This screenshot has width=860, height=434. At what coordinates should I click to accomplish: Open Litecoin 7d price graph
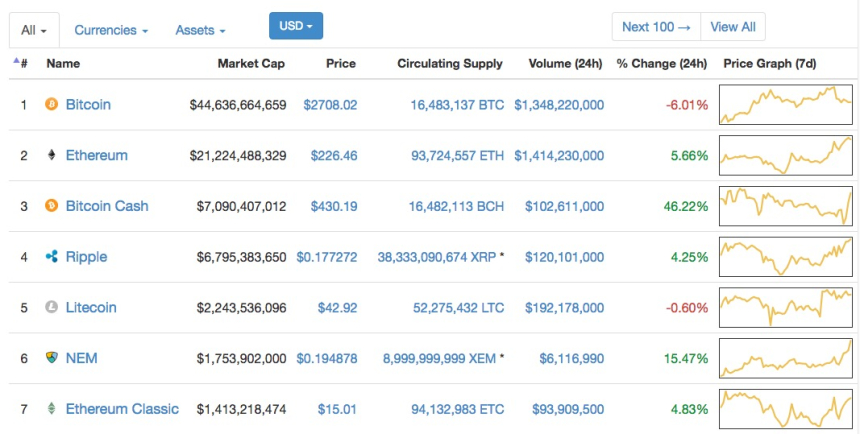pyautogui.click(x=786, y=307)
